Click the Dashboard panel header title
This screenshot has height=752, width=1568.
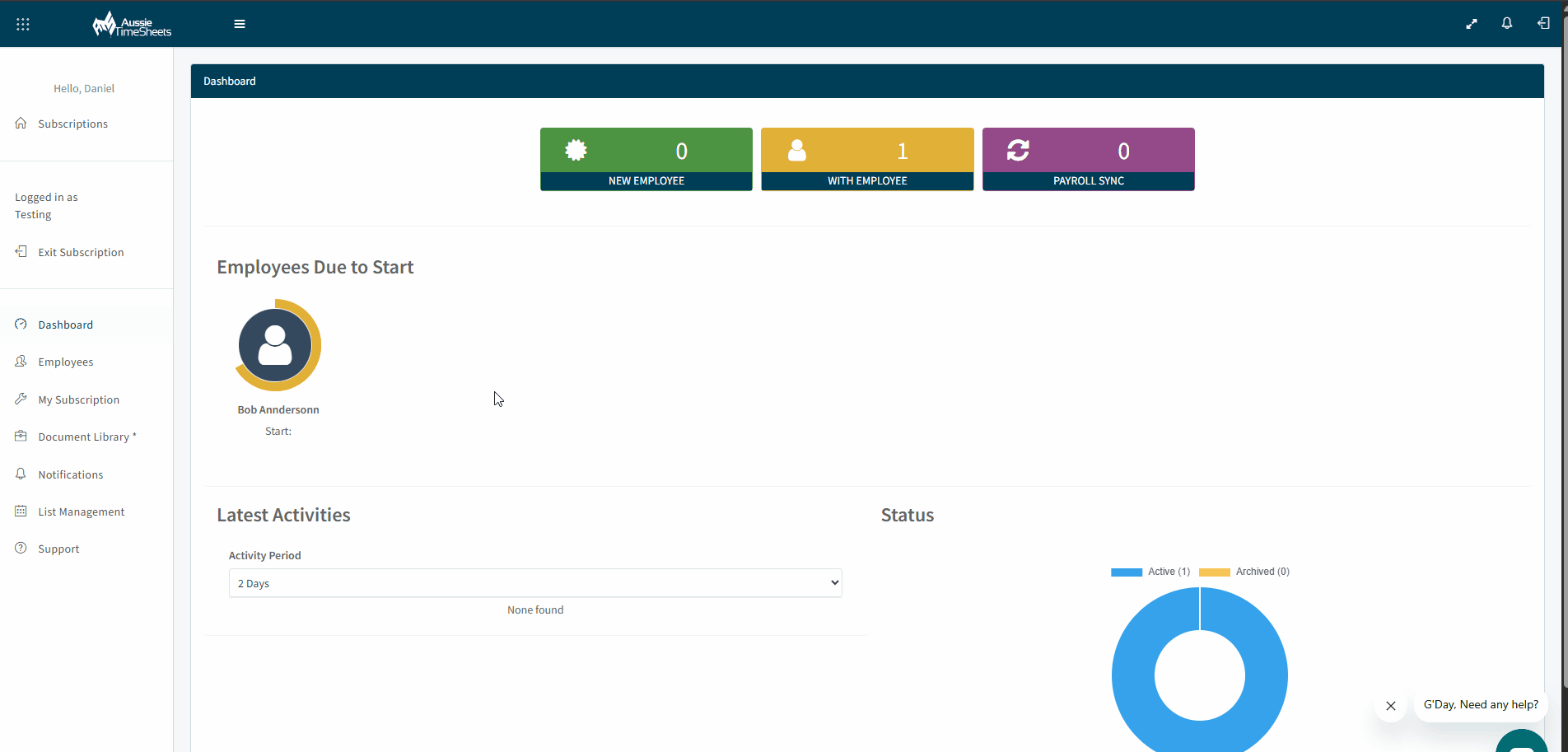230,81
